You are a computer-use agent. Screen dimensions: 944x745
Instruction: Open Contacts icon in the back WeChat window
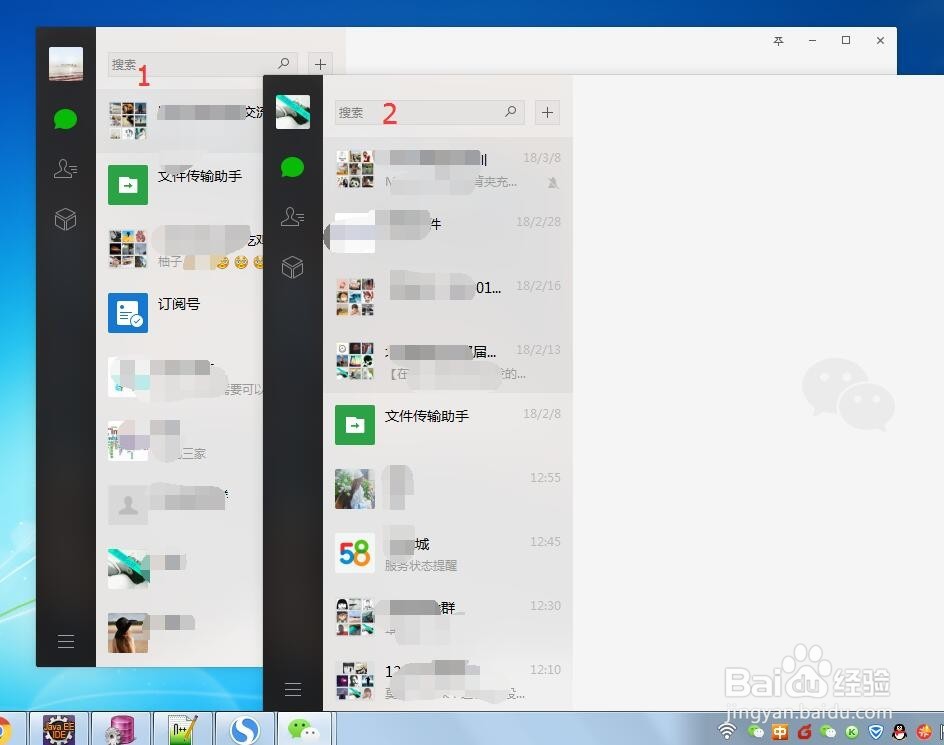(66, 169)
